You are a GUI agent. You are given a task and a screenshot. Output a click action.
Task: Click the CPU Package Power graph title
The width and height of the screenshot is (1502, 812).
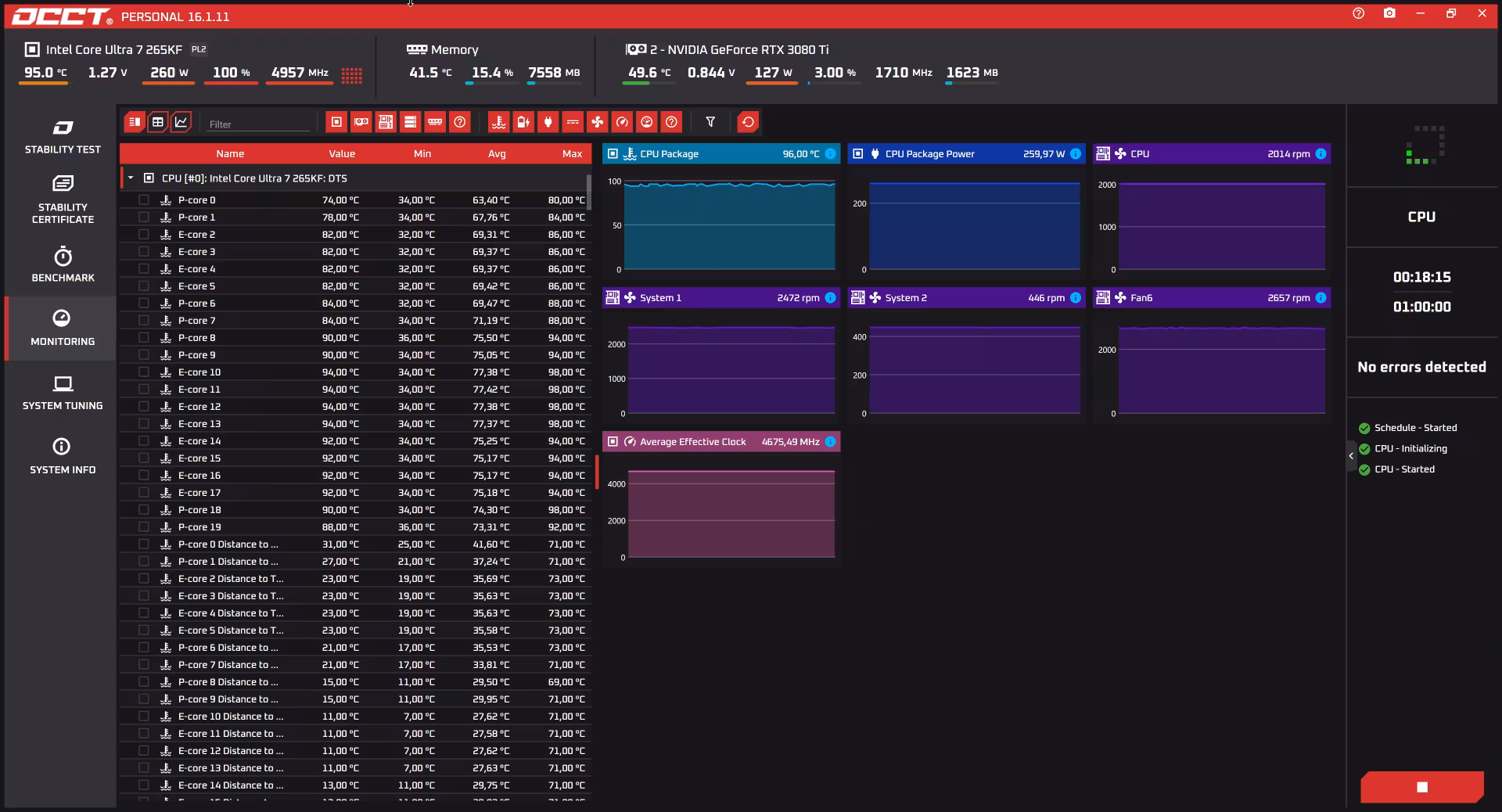click(929, 154)
